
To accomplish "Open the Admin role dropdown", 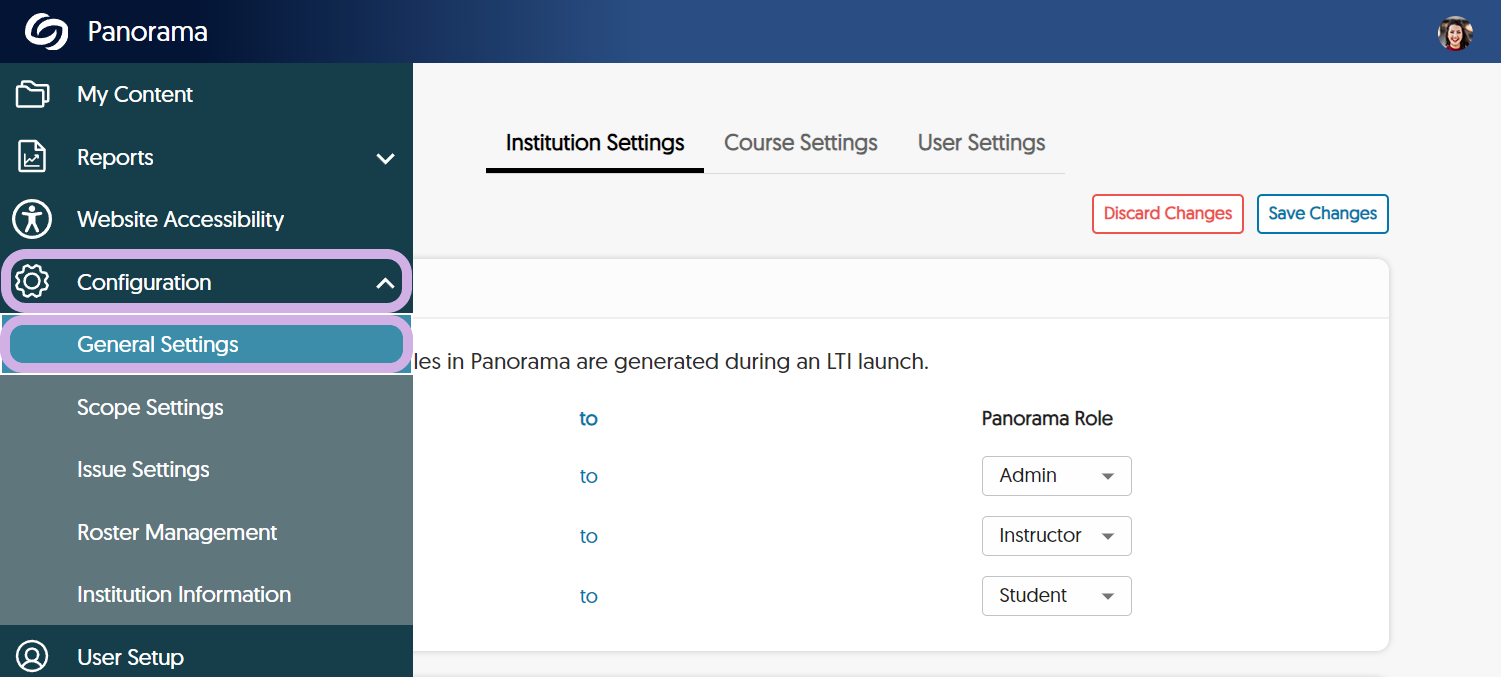I will pos(1057,476).
